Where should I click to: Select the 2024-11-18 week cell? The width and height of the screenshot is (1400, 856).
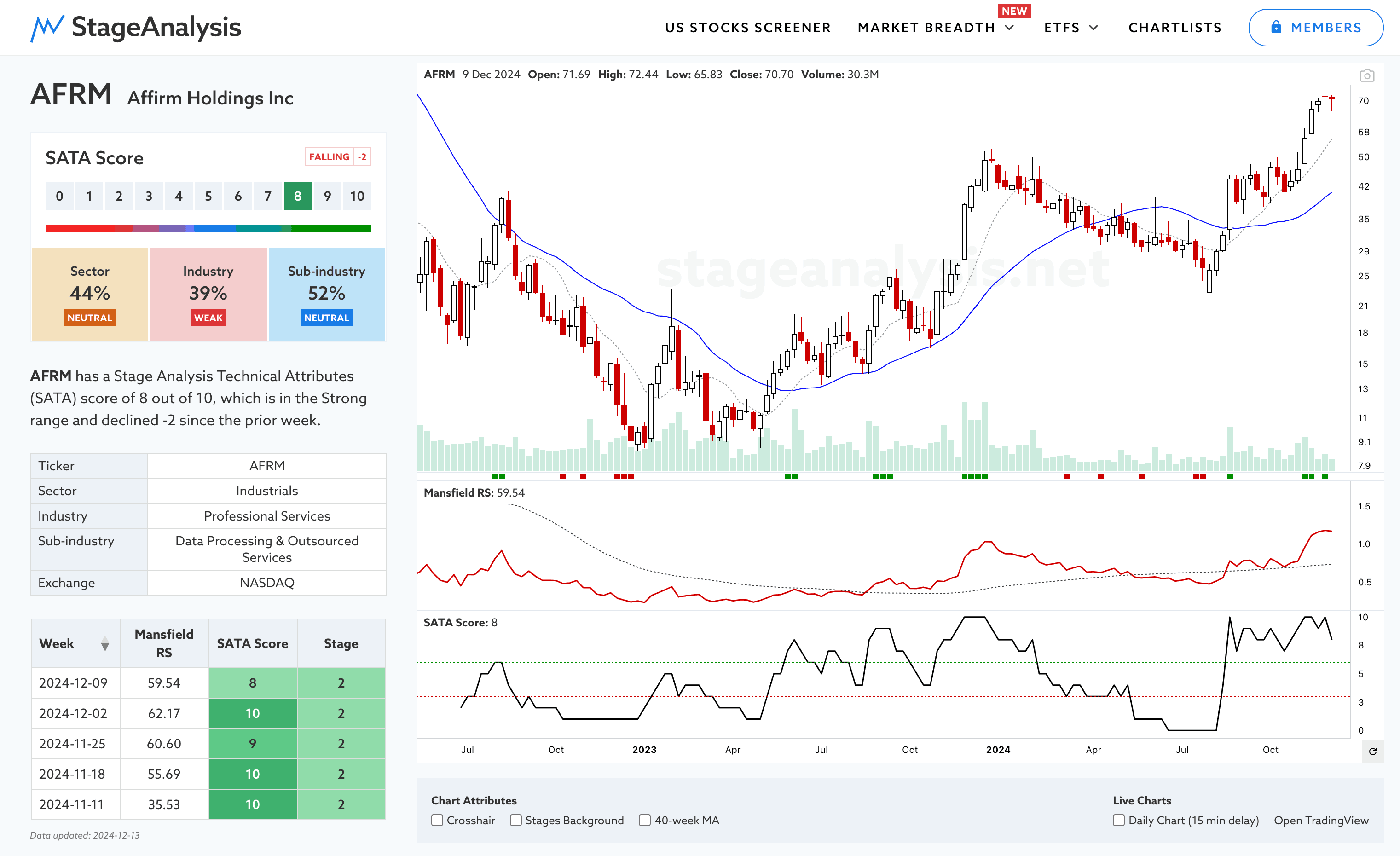pos(75,774)
